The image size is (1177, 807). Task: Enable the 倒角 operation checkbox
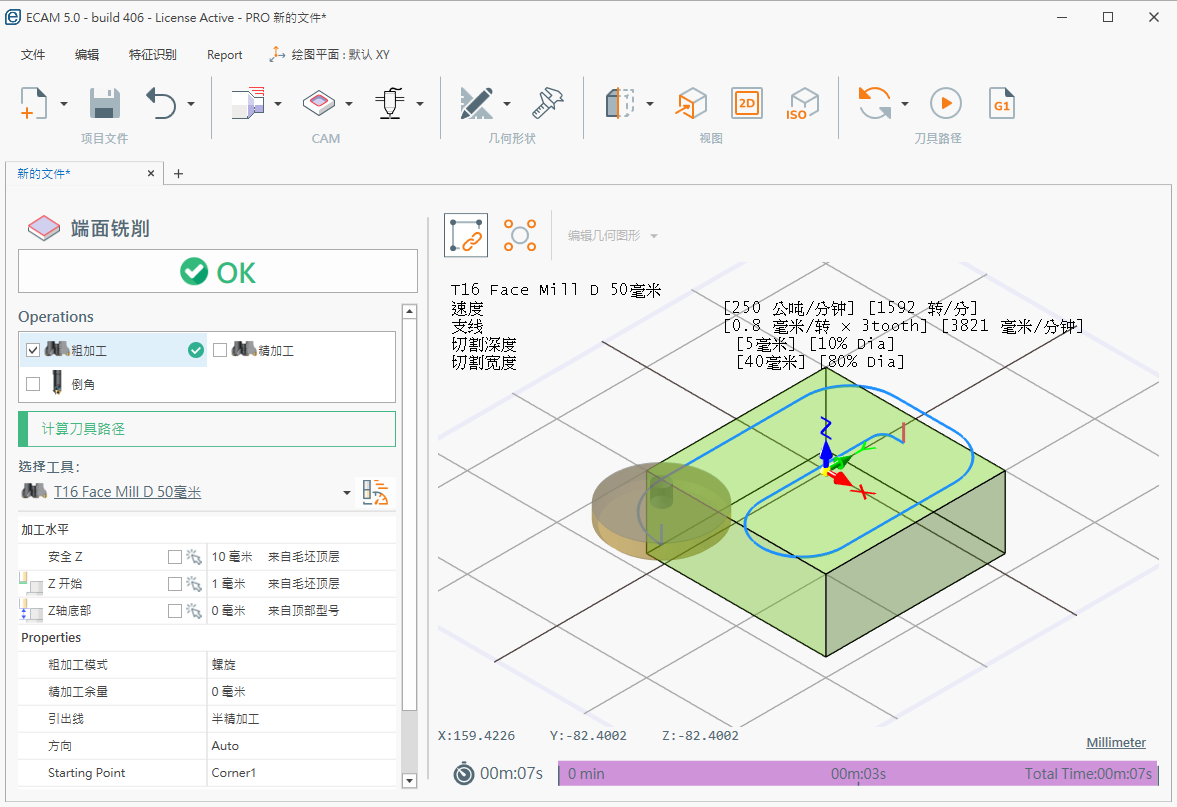point(33,383)
